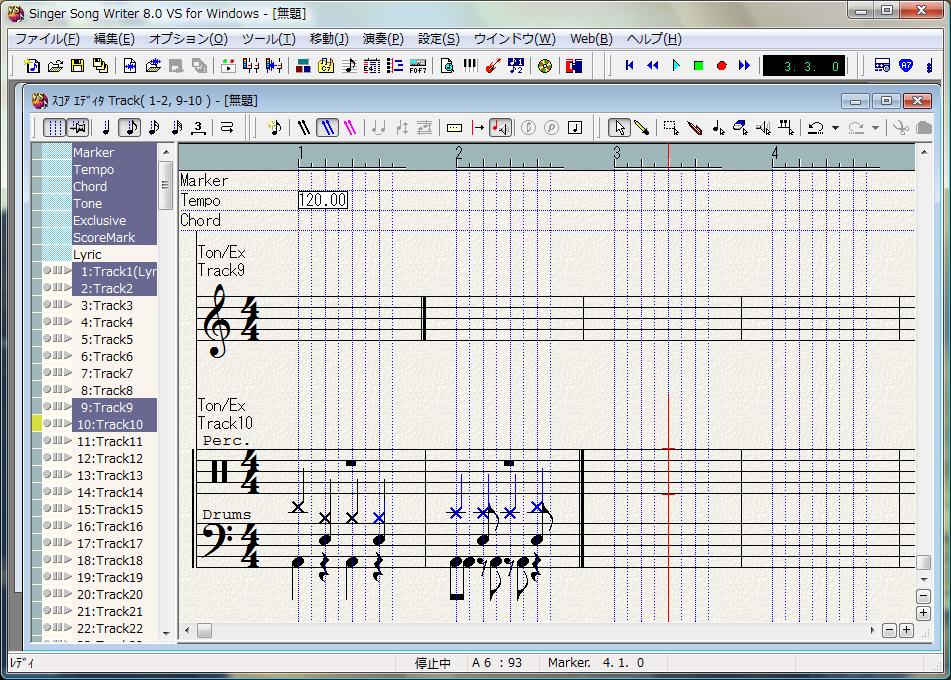Click the magenta double-slash lines icon
Image resolution: width=951 pixels, height=680 pixels.
350,127
